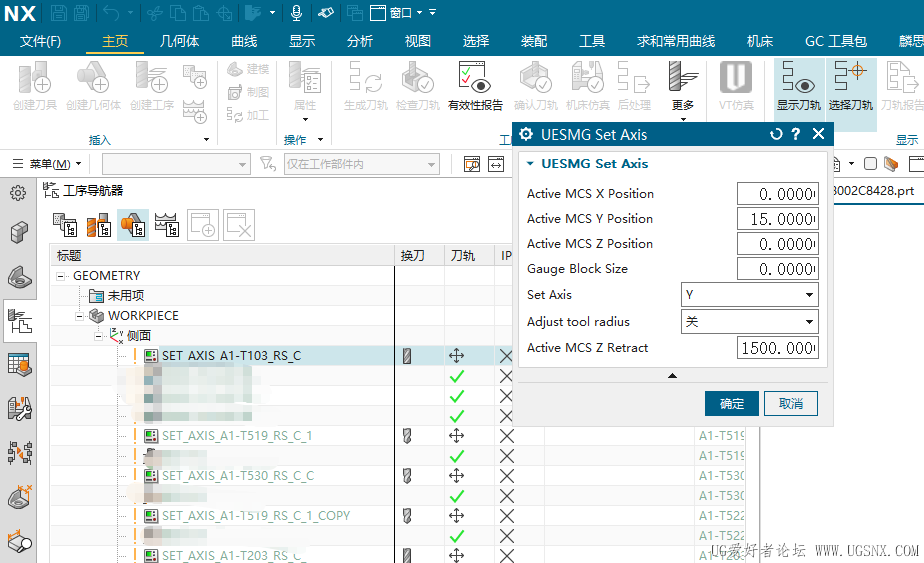
Task: Click the navigator settings gear icon
Action: (18, 193)
